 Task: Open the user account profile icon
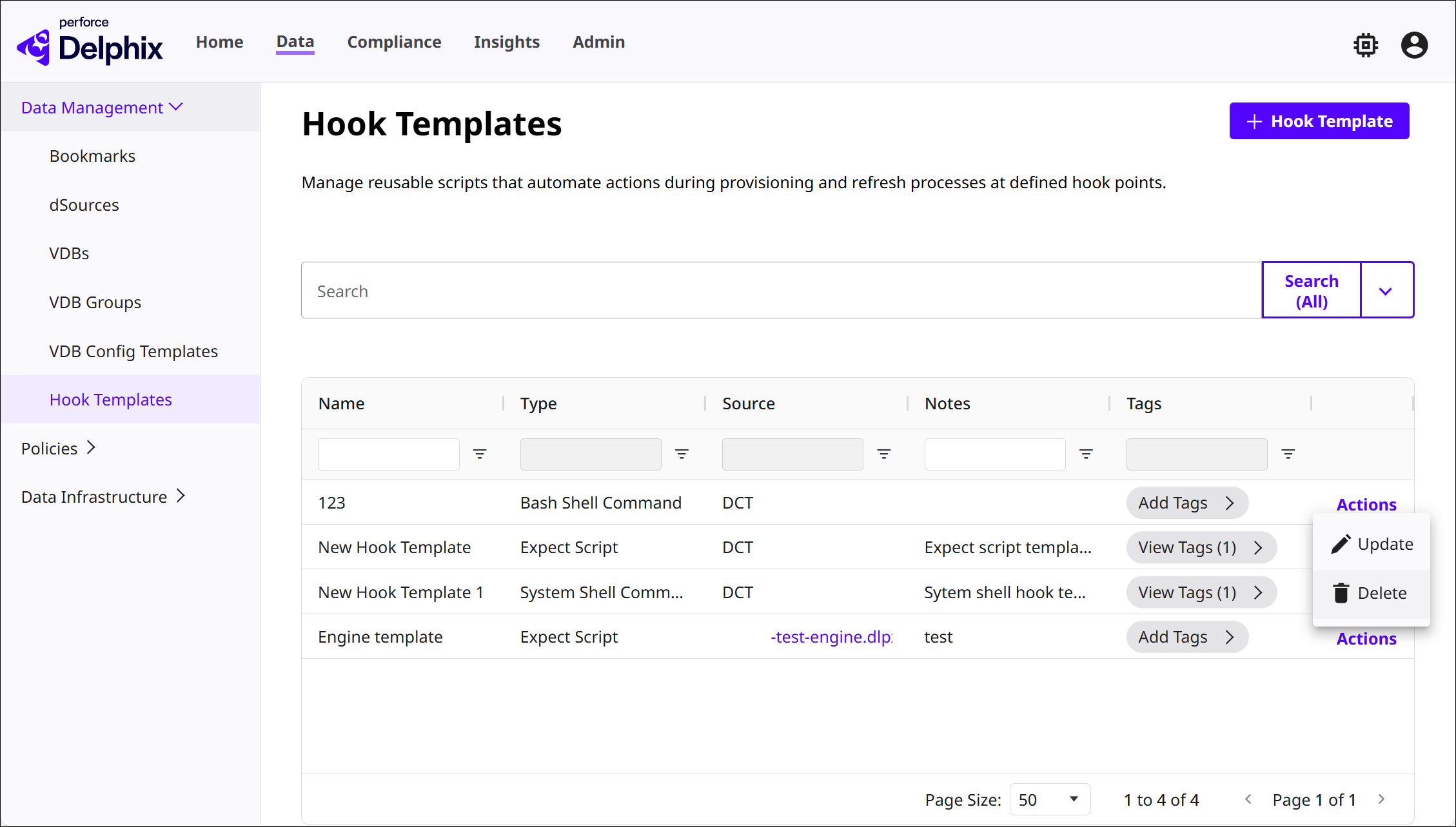1414,45
